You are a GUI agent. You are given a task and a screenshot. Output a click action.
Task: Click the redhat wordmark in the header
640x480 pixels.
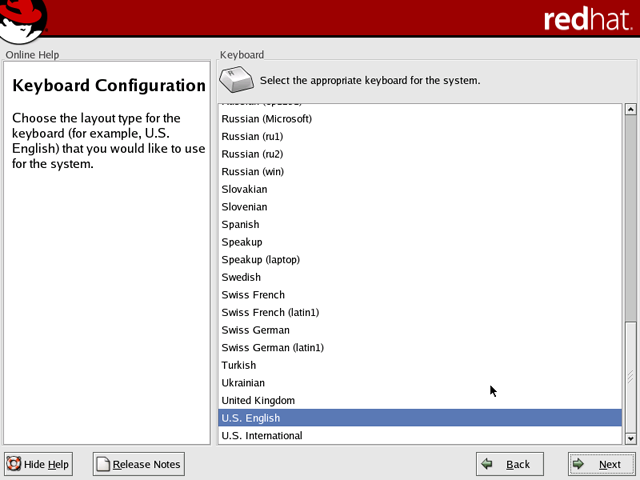[587, 20]
